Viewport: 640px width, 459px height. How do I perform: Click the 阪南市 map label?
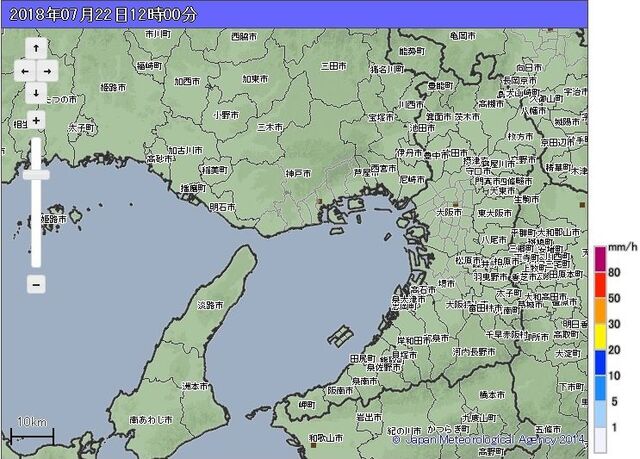[x=340, y=390]
